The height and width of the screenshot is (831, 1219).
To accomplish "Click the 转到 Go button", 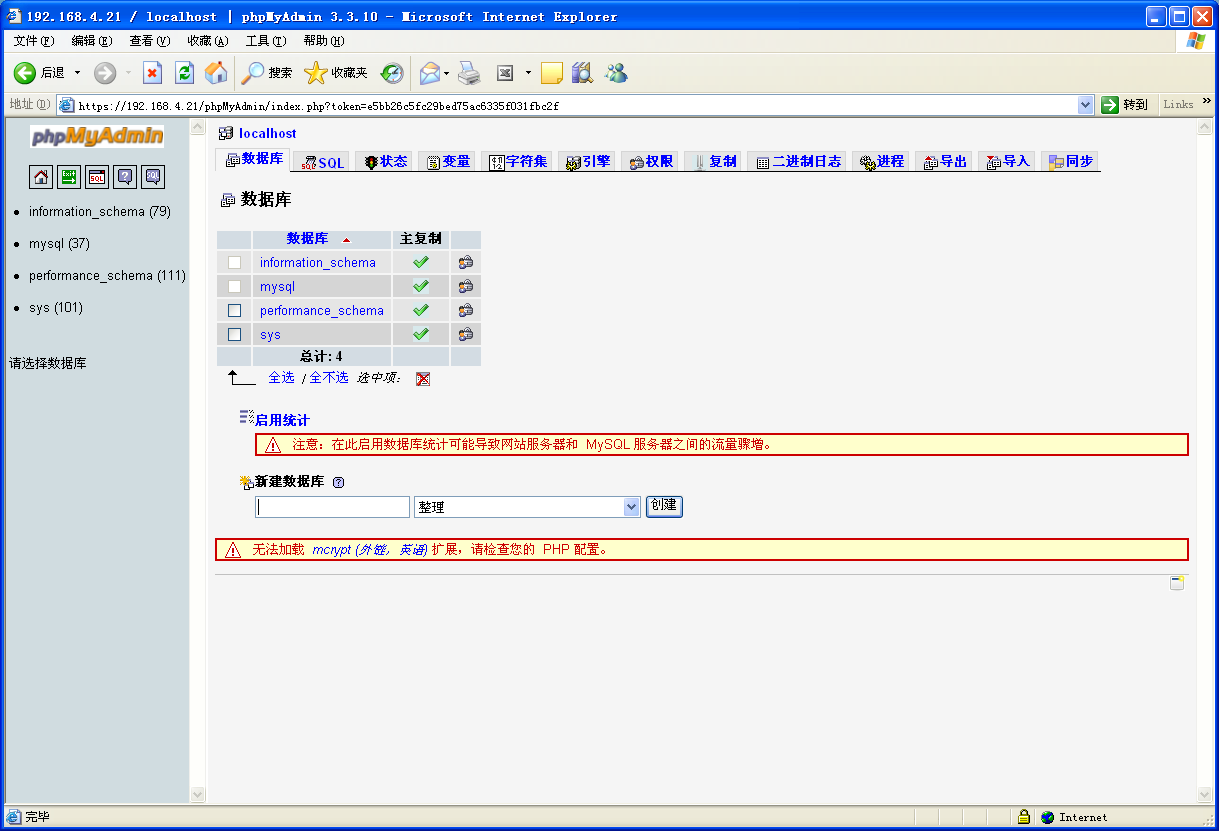I will pos(1125,104).
